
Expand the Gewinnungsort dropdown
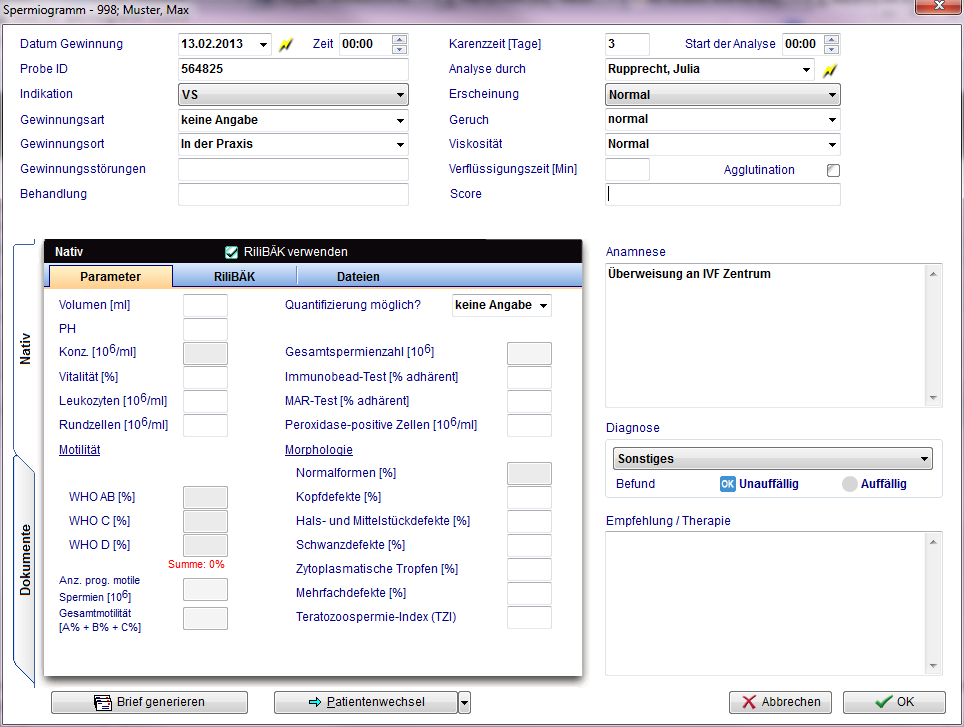pos(400,144)
